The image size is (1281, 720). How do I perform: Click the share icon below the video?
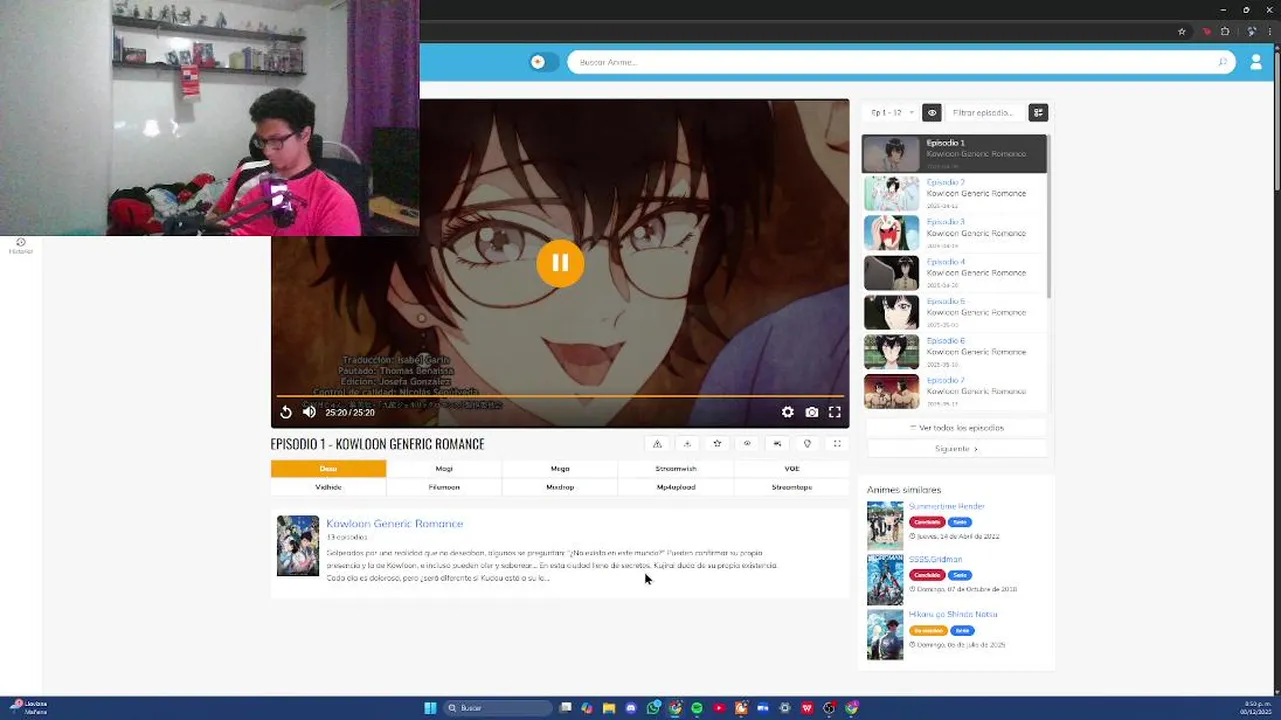(x=777, y=444)
